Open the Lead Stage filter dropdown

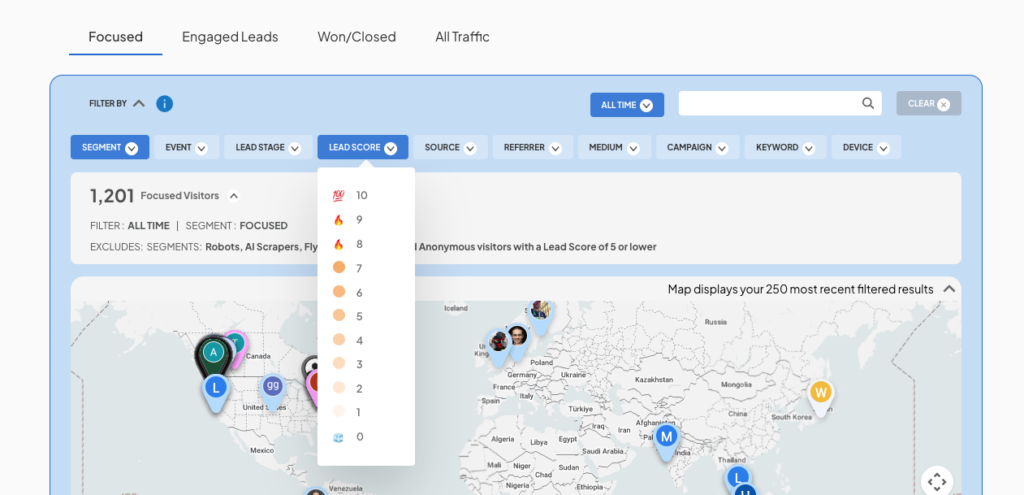tap(268, 148)
